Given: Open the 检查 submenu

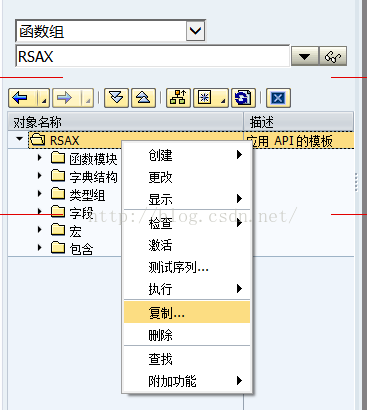Looking at the screenshot, I should coord(187,223).
